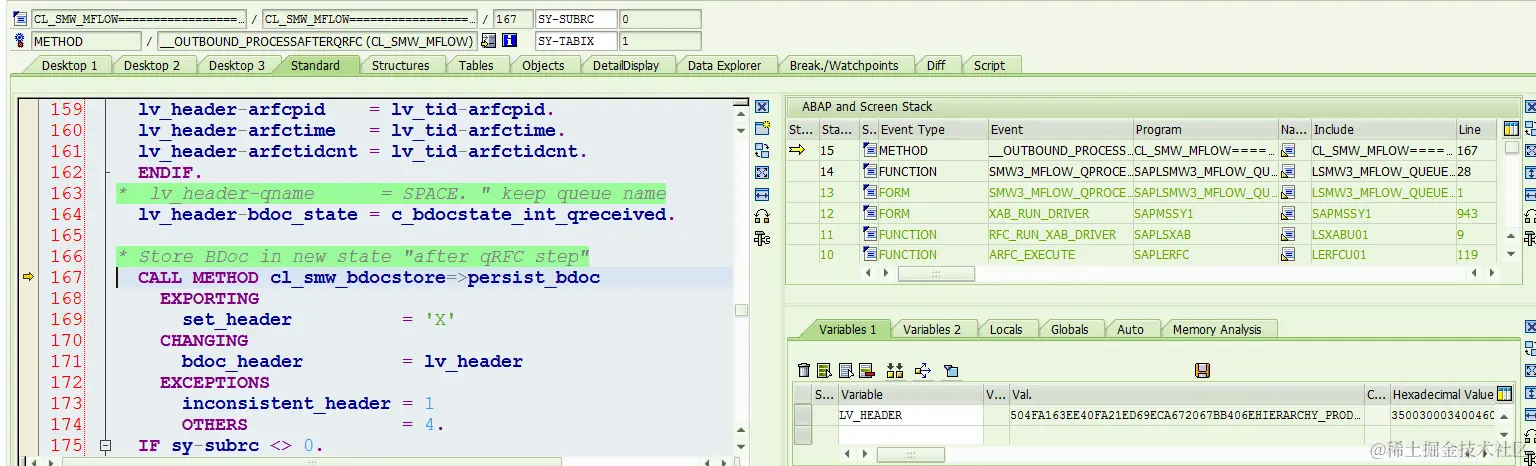
Task: Click the source editor vertical scrollbar thumb
Action: (741, 311)
